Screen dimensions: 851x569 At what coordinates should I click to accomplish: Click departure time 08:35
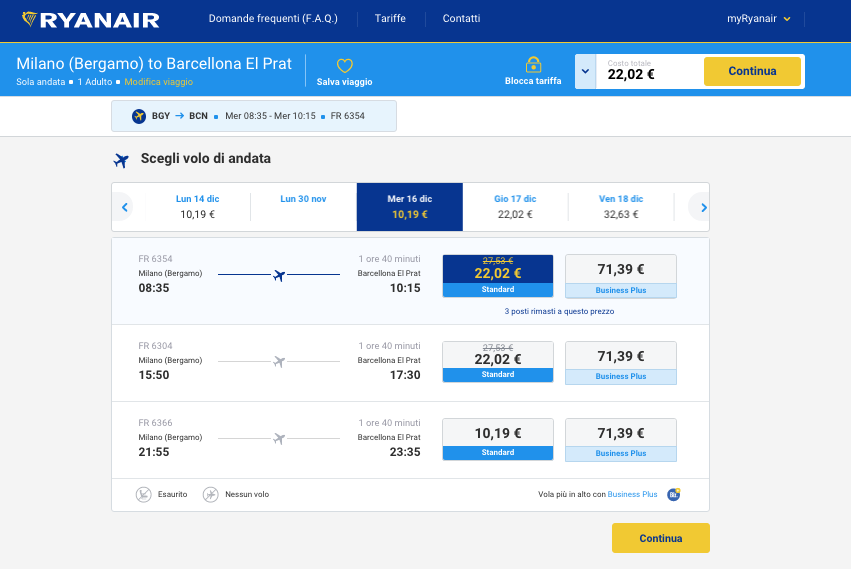pos(154,288)
